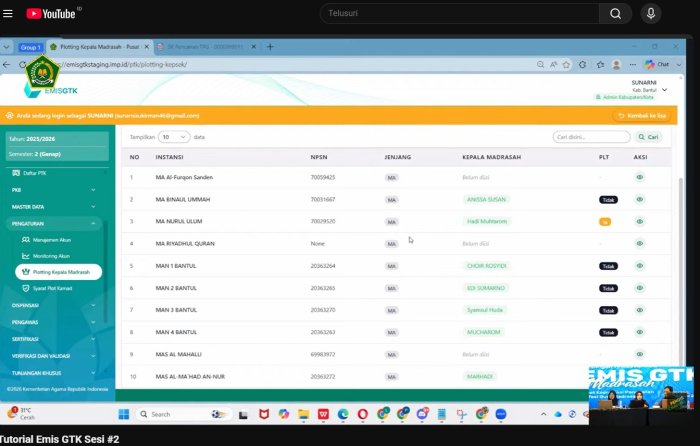Click the orange Ya PLT badge
Image resolution: width=700 pixels, height=446 pixels.
(605, 222)
